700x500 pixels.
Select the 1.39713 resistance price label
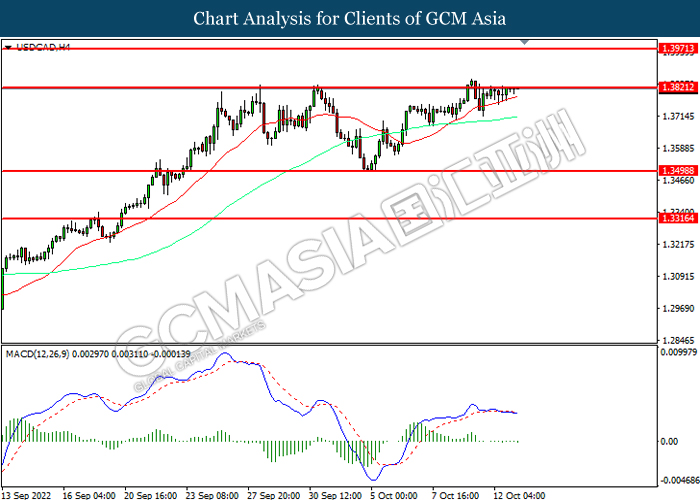coord(678,48)
